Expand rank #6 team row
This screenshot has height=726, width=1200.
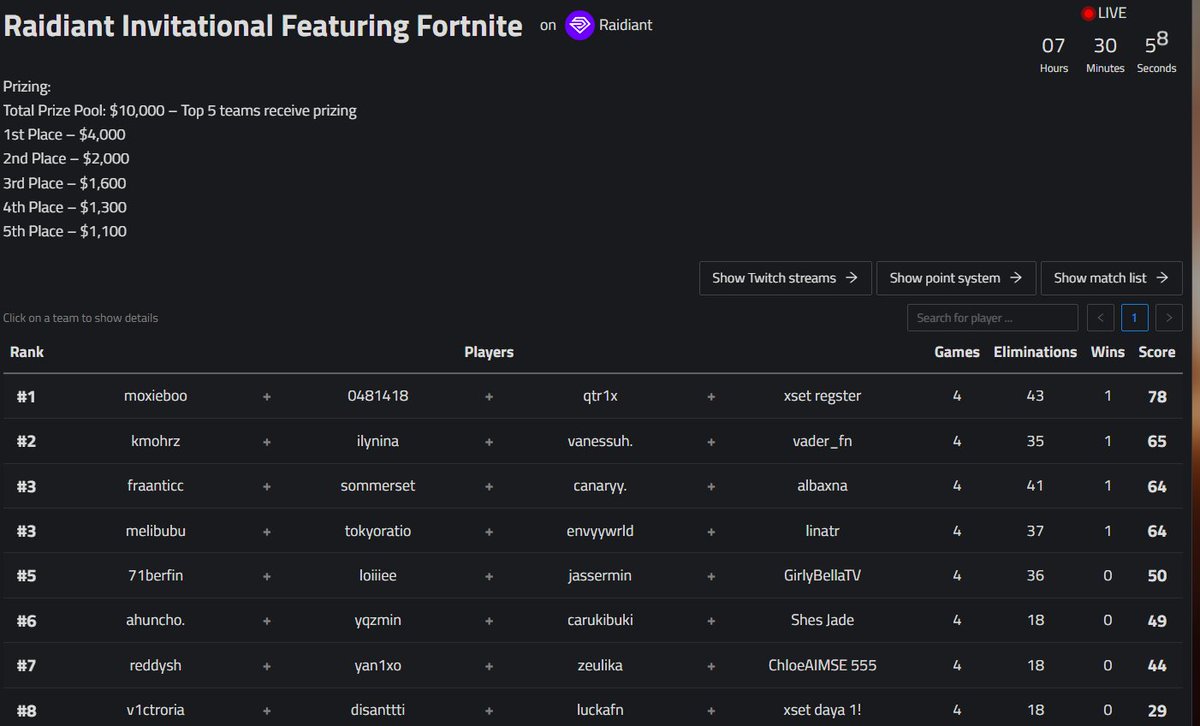tap(593, 620)
